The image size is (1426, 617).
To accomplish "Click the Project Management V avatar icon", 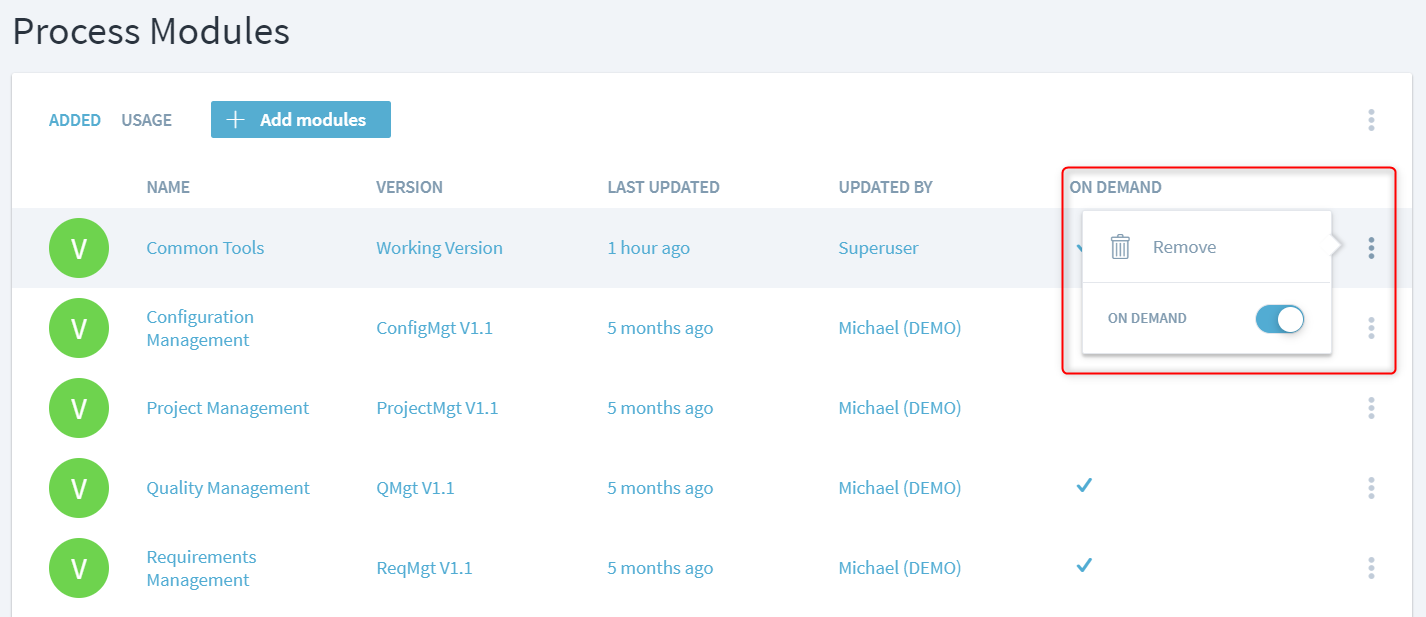I will (78, 408).
